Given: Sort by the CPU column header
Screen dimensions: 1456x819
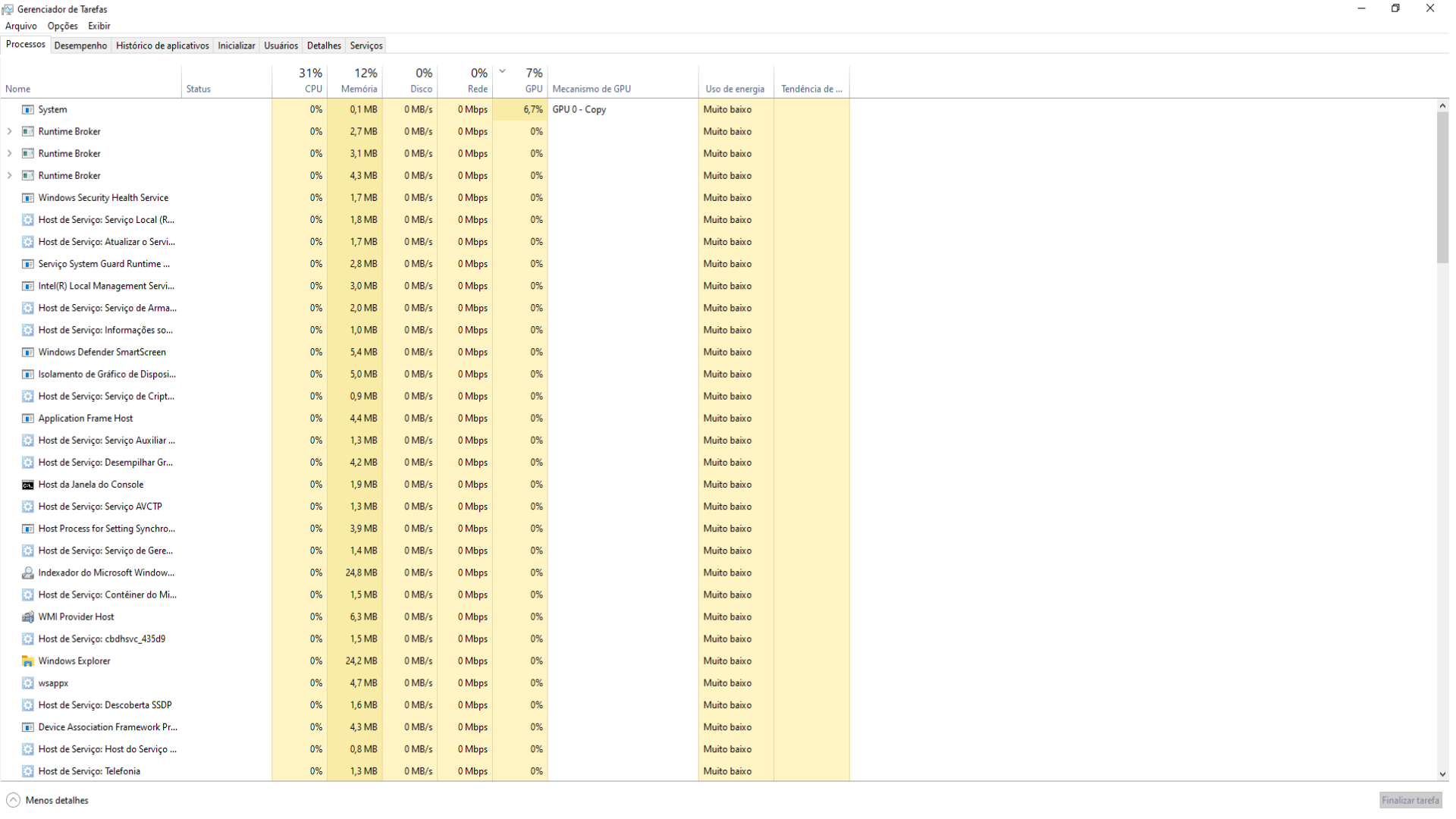Looking at the screenshot, I should [x=300, y=81].
